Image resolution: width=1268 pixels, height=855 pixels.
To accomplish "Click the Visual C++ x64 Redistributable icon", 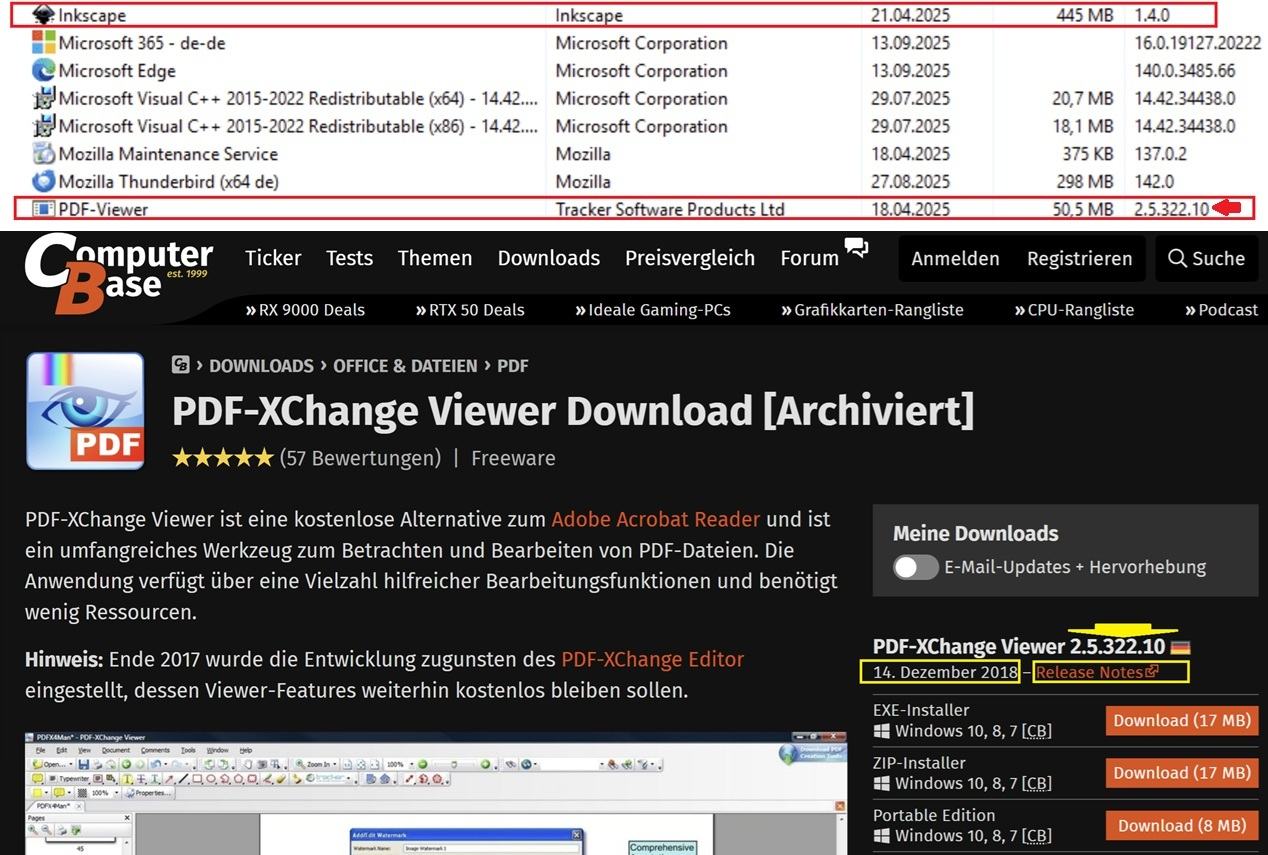I will (x=43, y=98).
